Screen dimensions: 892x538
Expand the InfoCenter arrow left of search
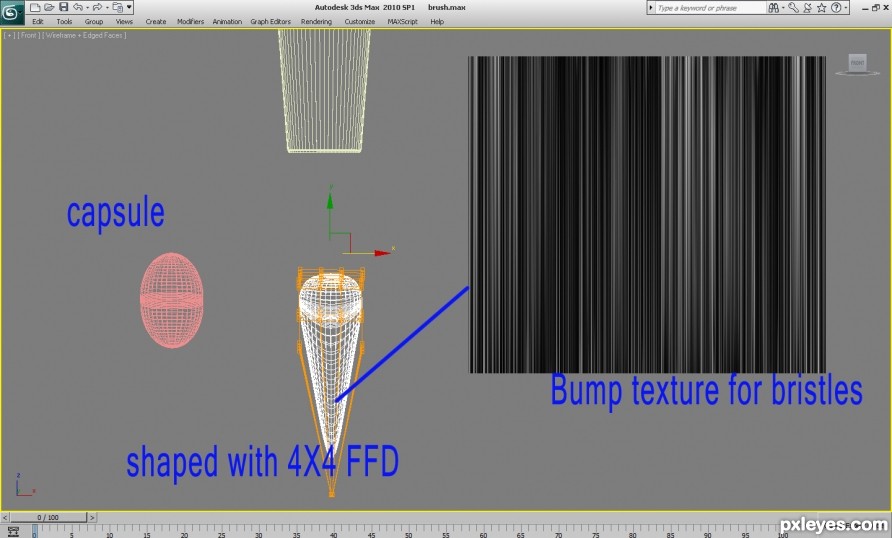[x=651, y=7]
